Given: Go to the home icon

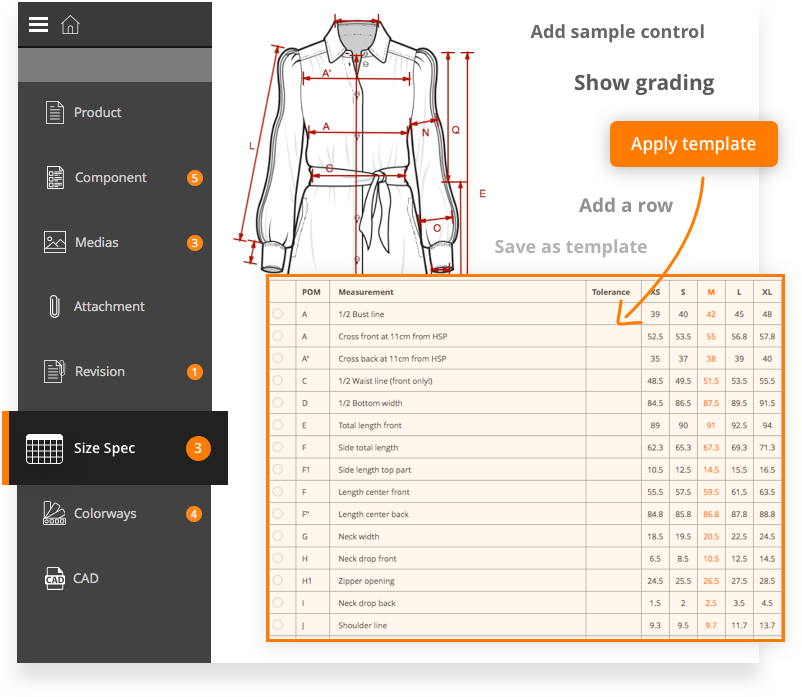Looking at the screenshot, I should [x=70, y=24].
